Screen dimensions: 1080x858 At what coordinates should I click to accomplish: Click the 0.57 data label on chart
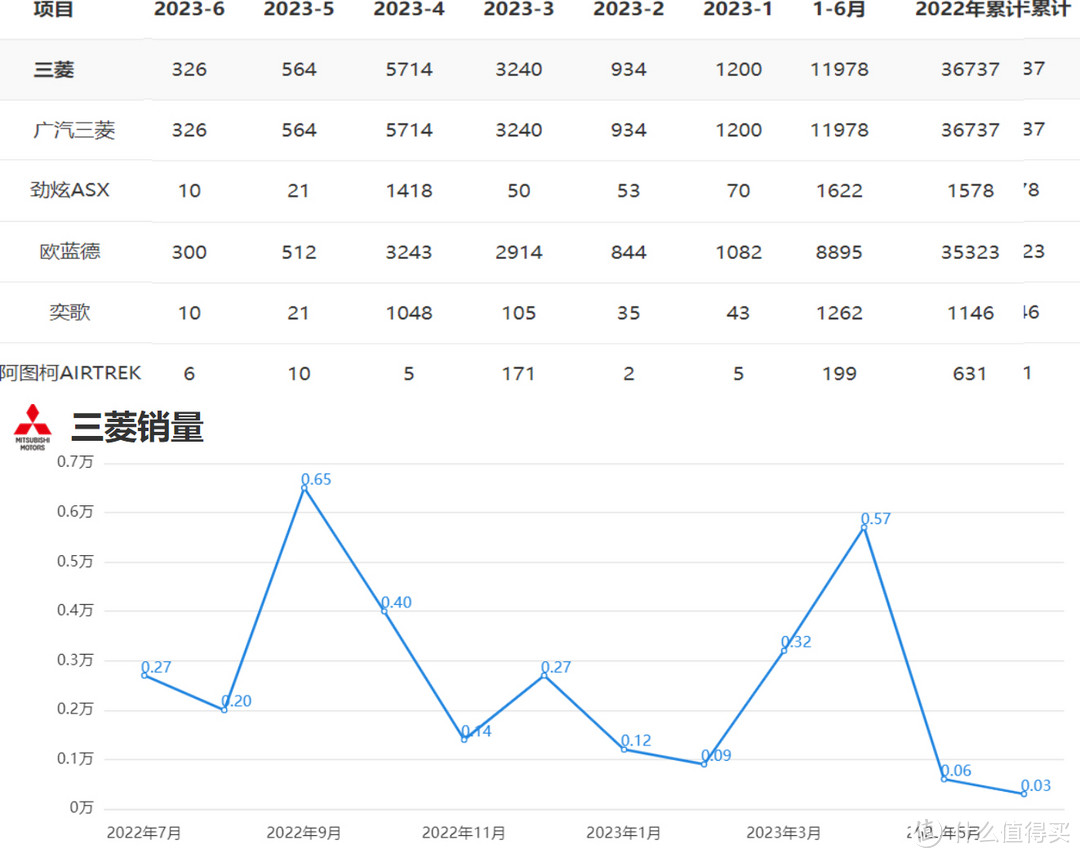click(876, 519)
